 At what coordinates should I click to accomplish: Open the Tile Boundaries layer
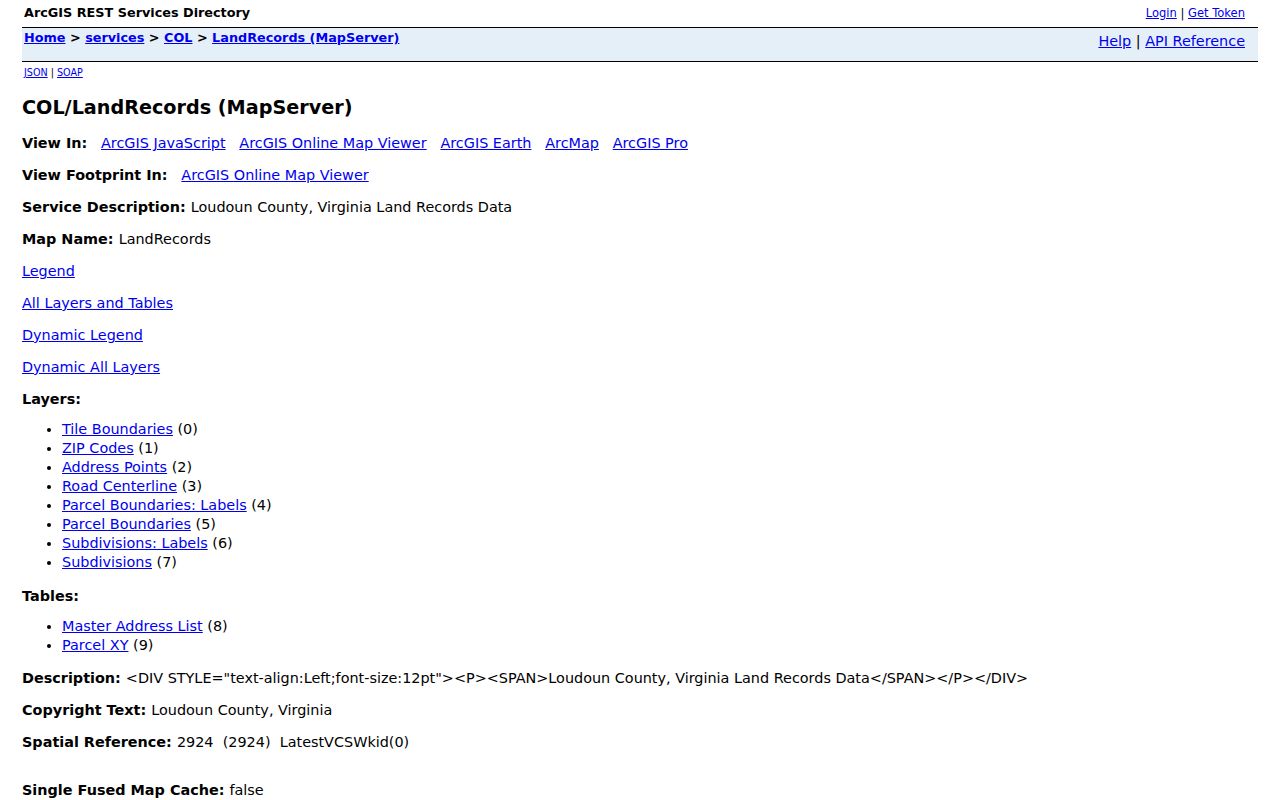(x=117, y=429)
